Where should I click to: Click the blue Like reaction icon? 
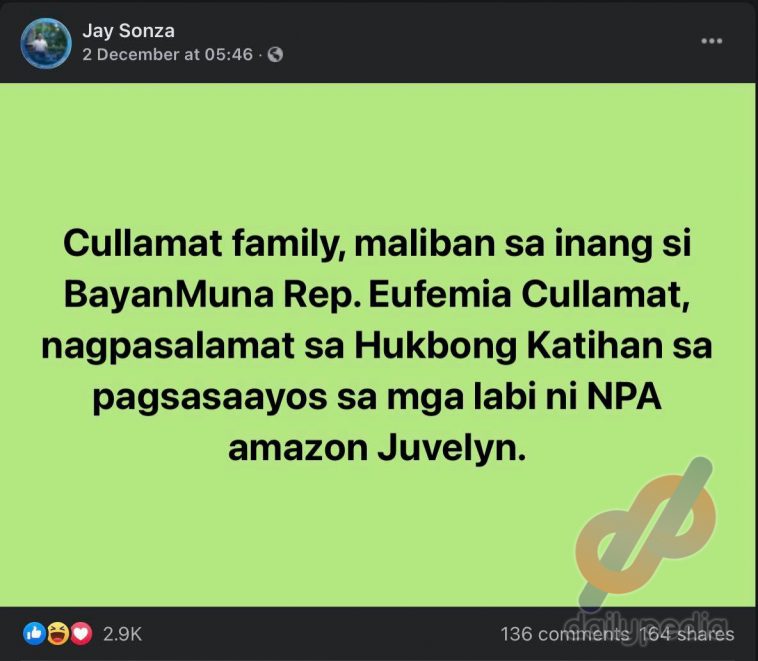(x=34, y=633)
